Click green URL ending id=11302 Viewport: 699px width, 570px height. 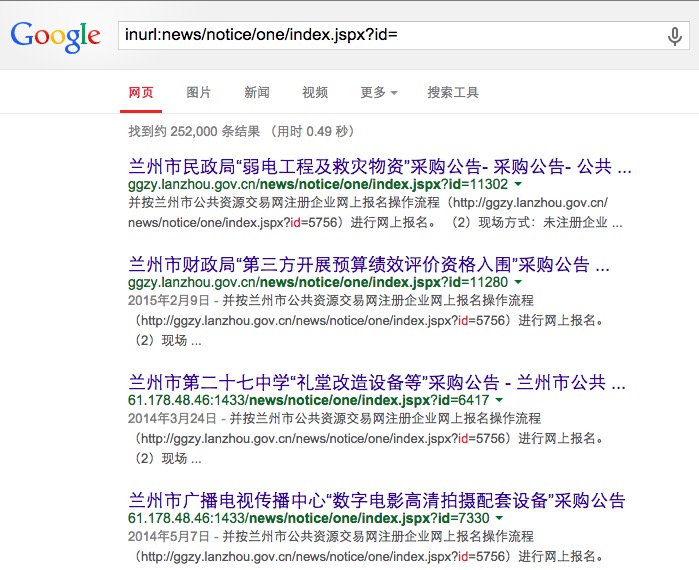(318, 185)
